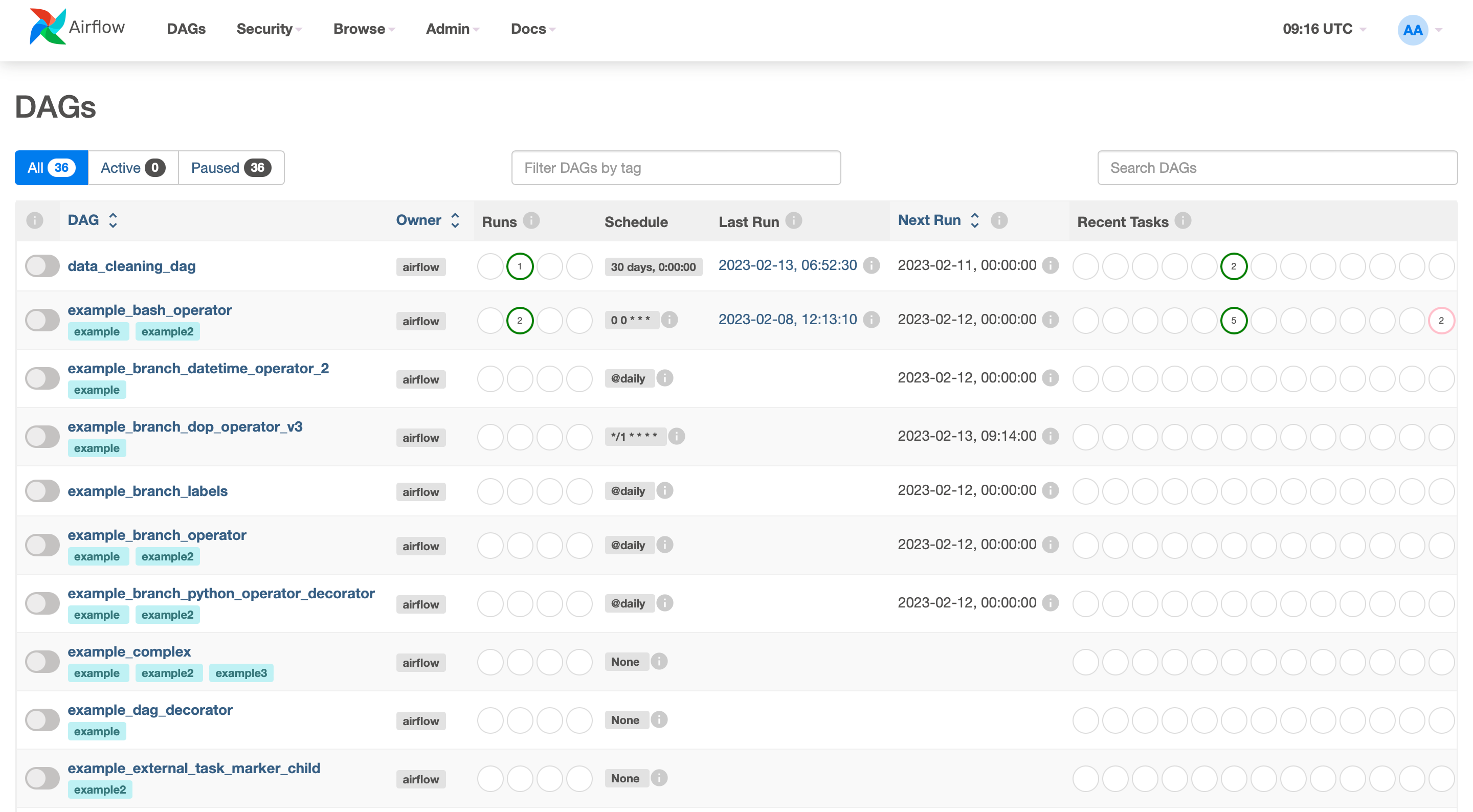Click info icon beside Last Run header
Image resolution: width=1473 pixels, height=812 pixels.
click(794, 220)
